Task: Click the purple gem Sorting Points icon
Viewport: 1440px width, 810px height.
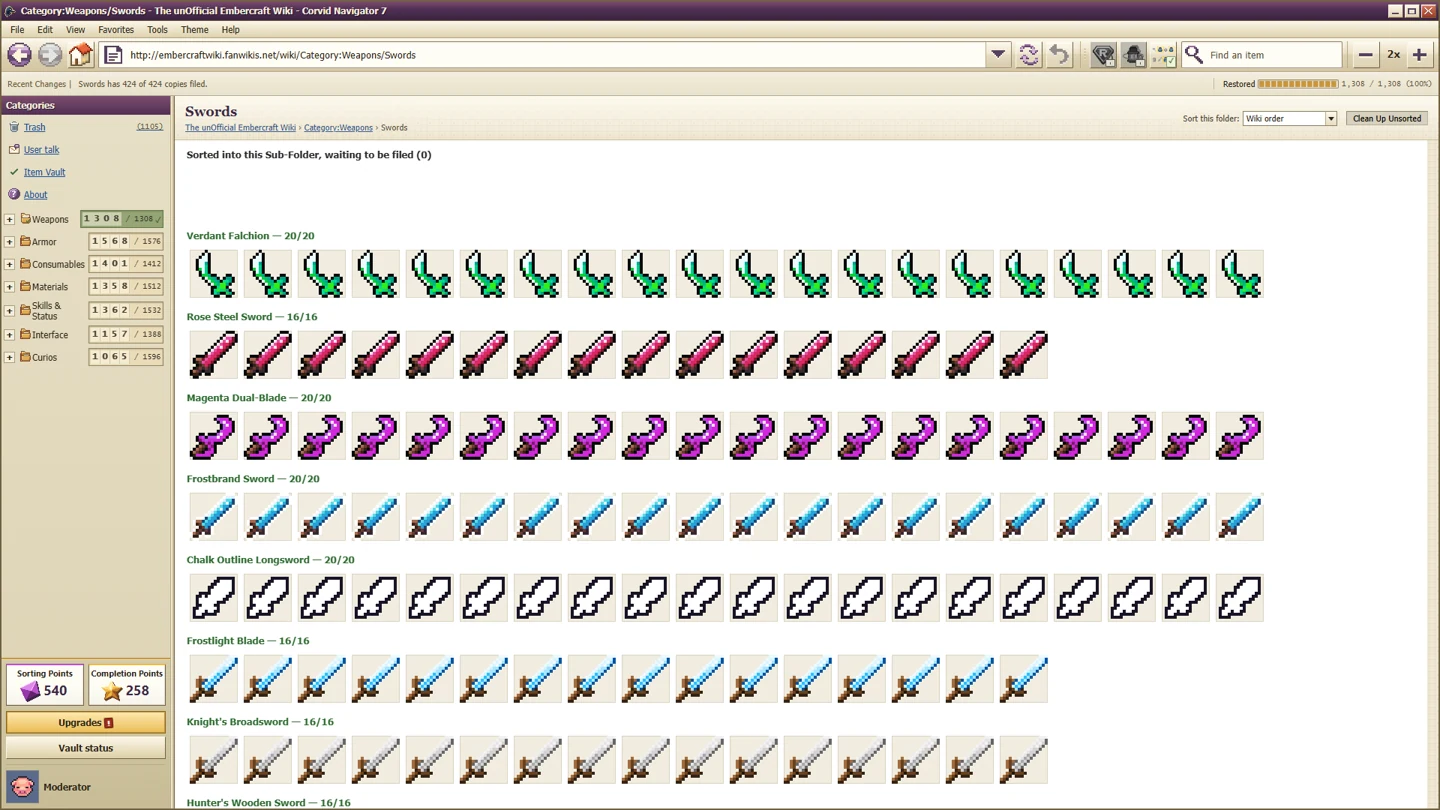Action: tap(31, 691)
